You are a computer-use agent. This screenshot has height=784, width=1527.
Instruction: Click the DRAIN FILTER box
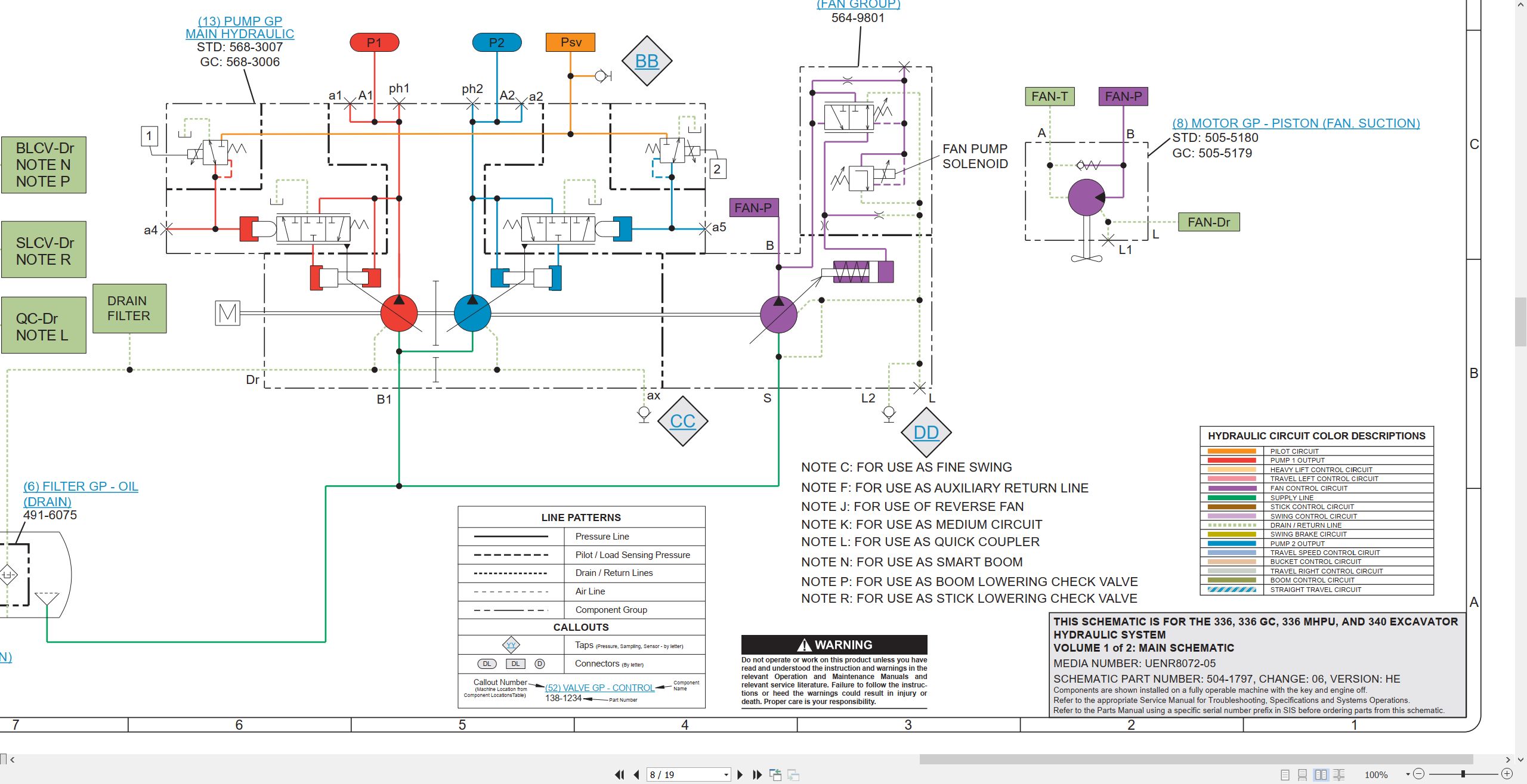point(129,308)
